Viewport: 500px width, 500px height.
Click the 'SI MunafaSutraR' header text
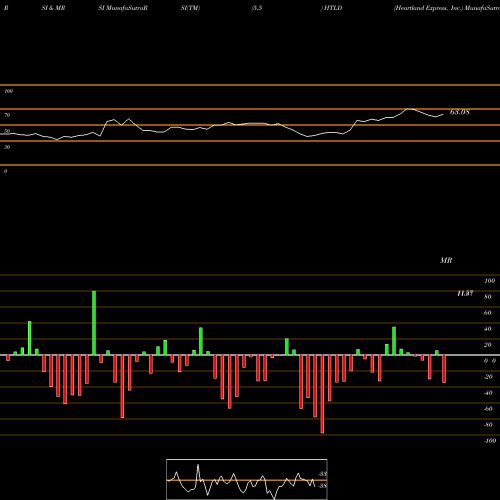[123, 8]
